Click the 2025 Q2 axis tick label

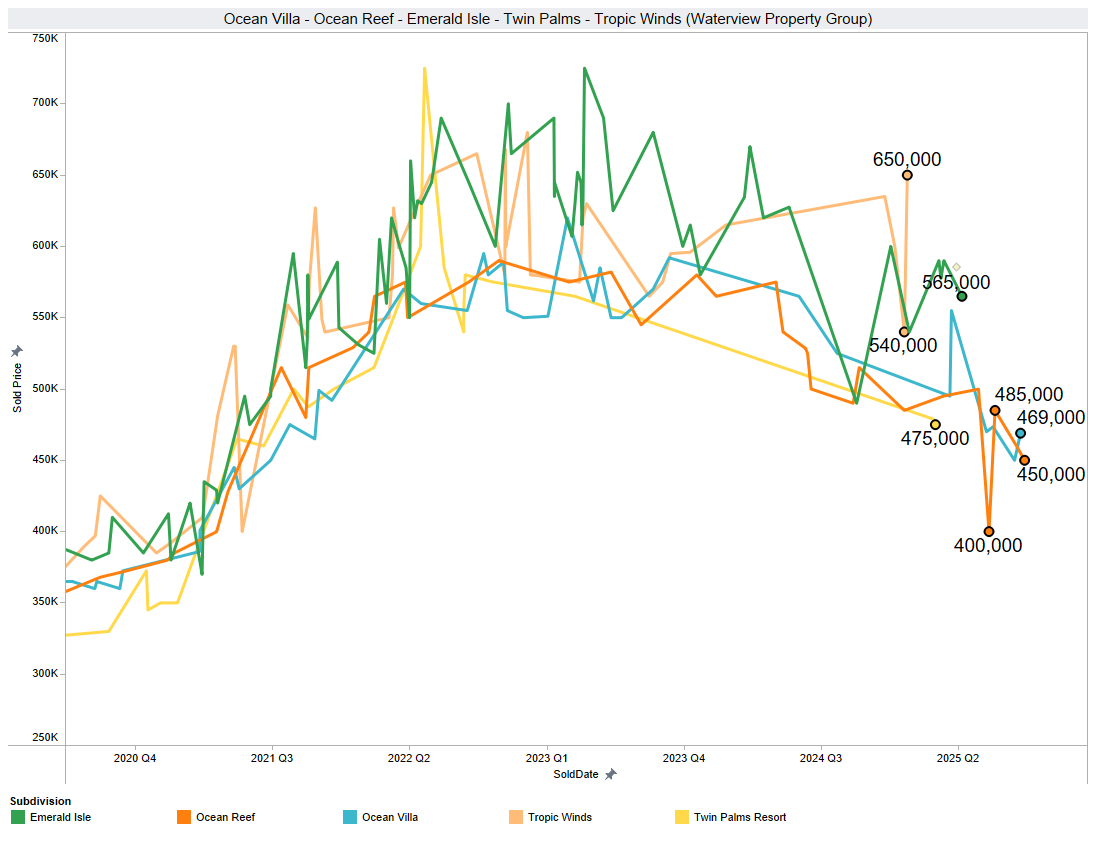tap(958, 759)
